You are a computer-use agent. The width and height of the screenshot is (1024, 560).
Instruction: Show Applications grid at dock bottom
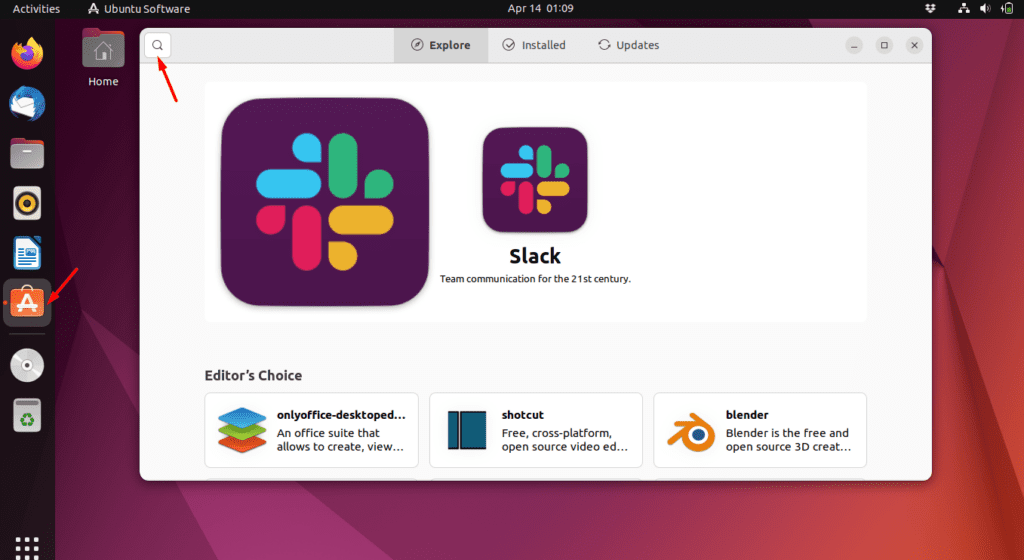coord(27,546)
